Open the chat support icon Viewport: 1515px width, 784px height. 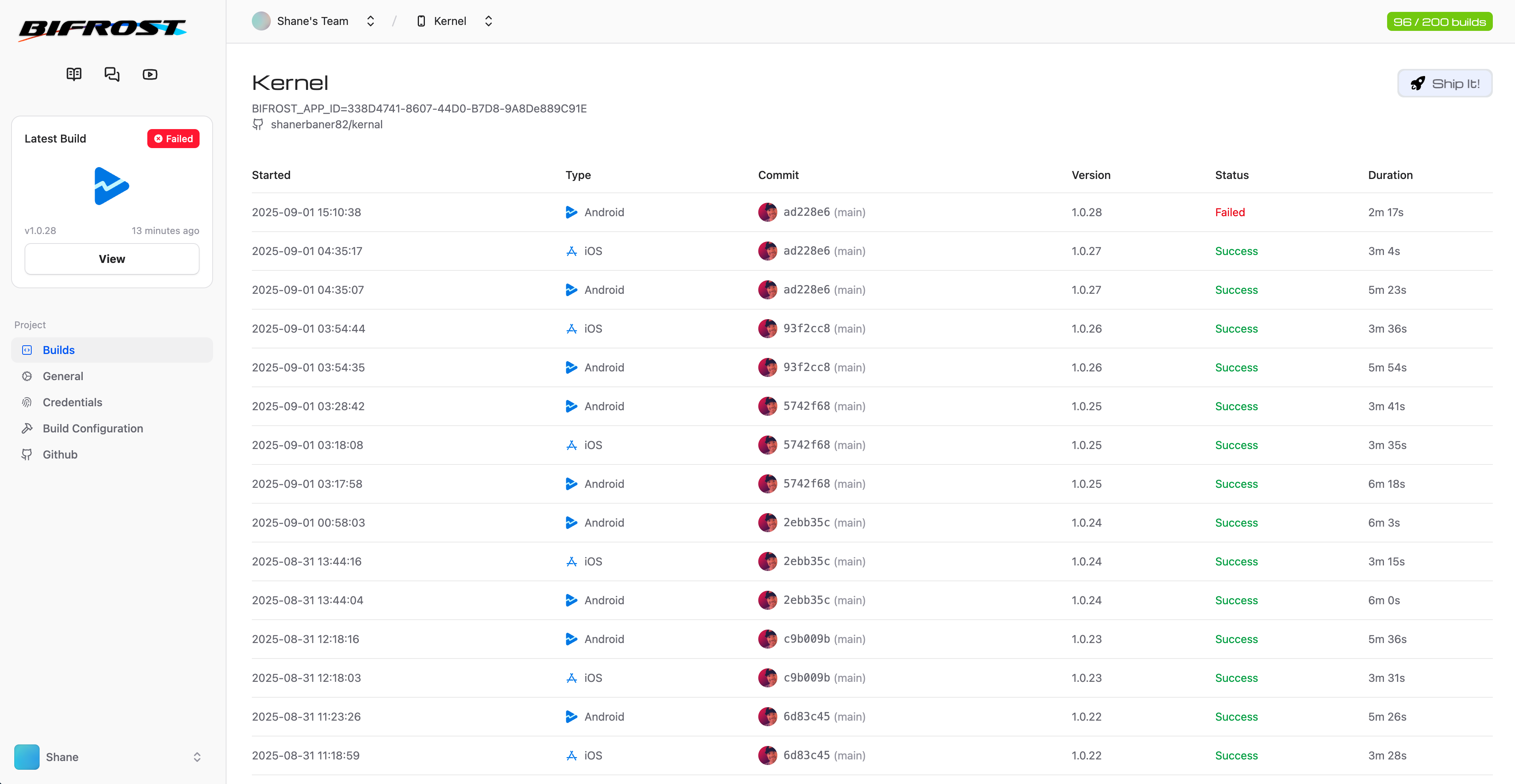click(112, 74)
